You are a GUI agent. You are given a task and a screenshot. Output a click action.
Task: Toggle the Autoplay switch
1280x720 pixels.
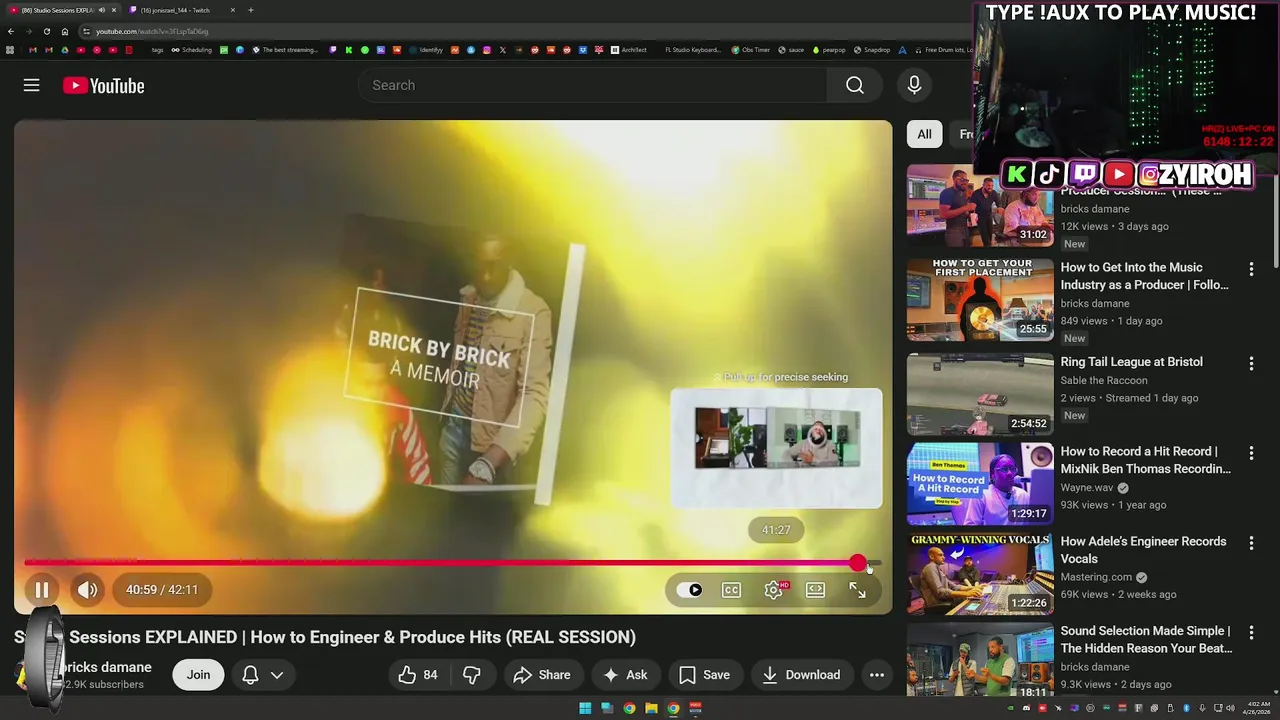click(x=689, y=590)
